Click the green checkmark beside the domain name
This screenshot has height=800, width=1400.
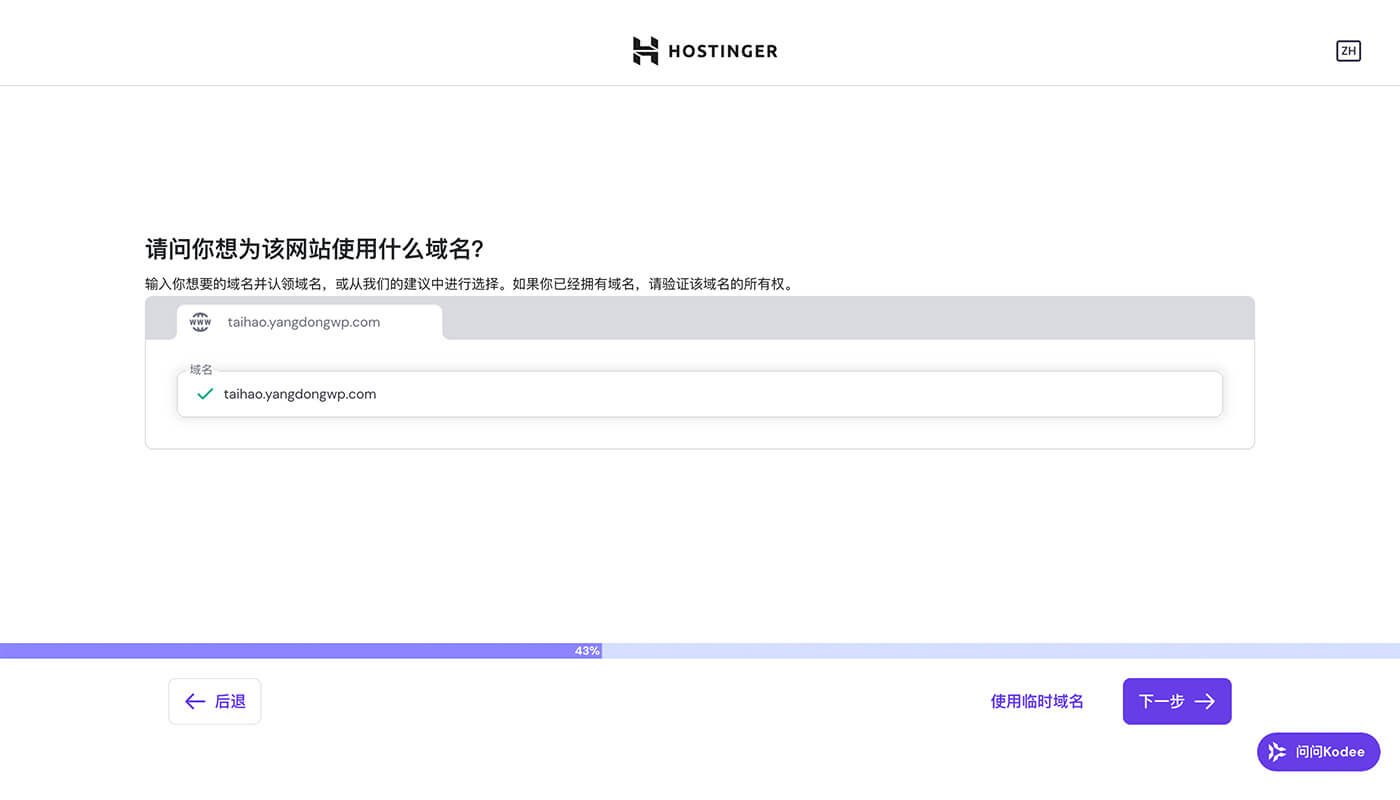(204, 393)
